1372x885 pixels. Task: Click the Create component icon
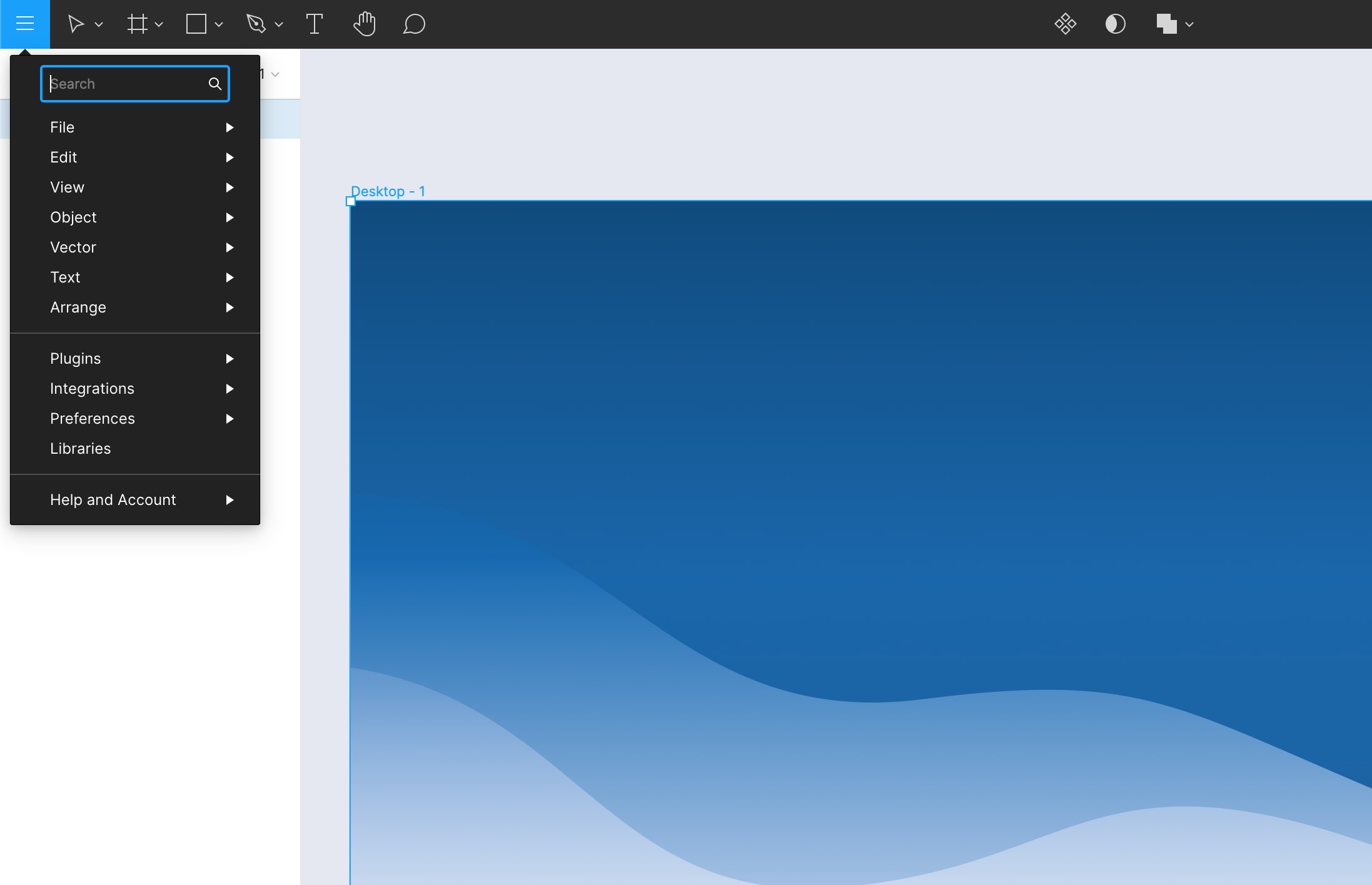click(x=1065, y=24)
